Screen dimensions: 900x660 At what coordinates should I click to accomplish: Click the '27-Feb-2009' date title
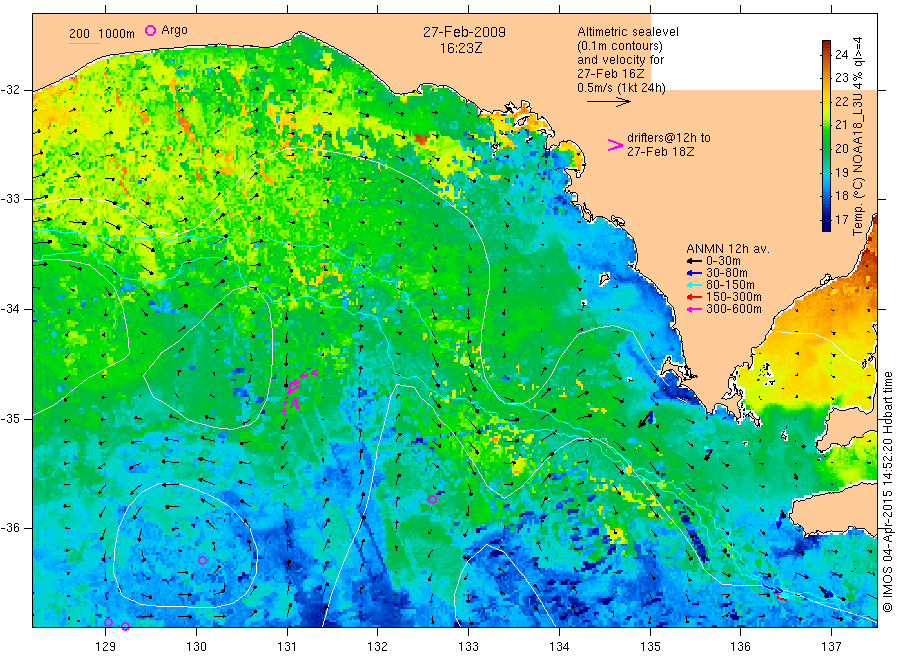coord(464,32)
